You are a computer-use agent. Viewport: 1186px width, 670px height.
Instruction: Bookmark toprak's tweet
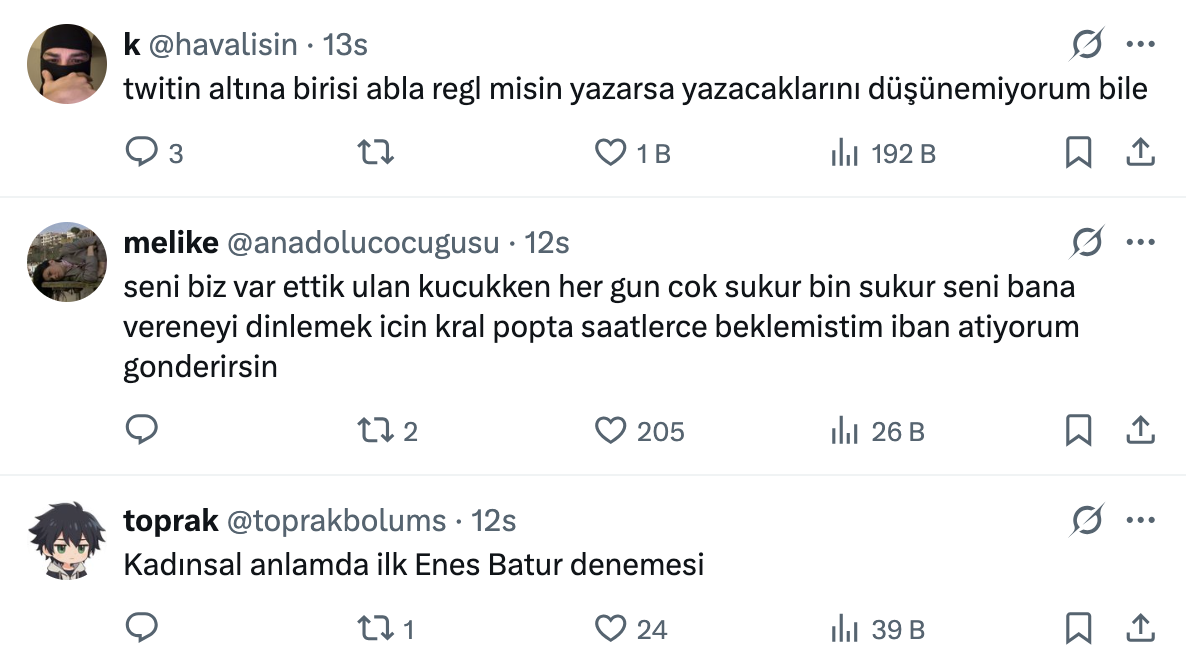coord(1078,629)
